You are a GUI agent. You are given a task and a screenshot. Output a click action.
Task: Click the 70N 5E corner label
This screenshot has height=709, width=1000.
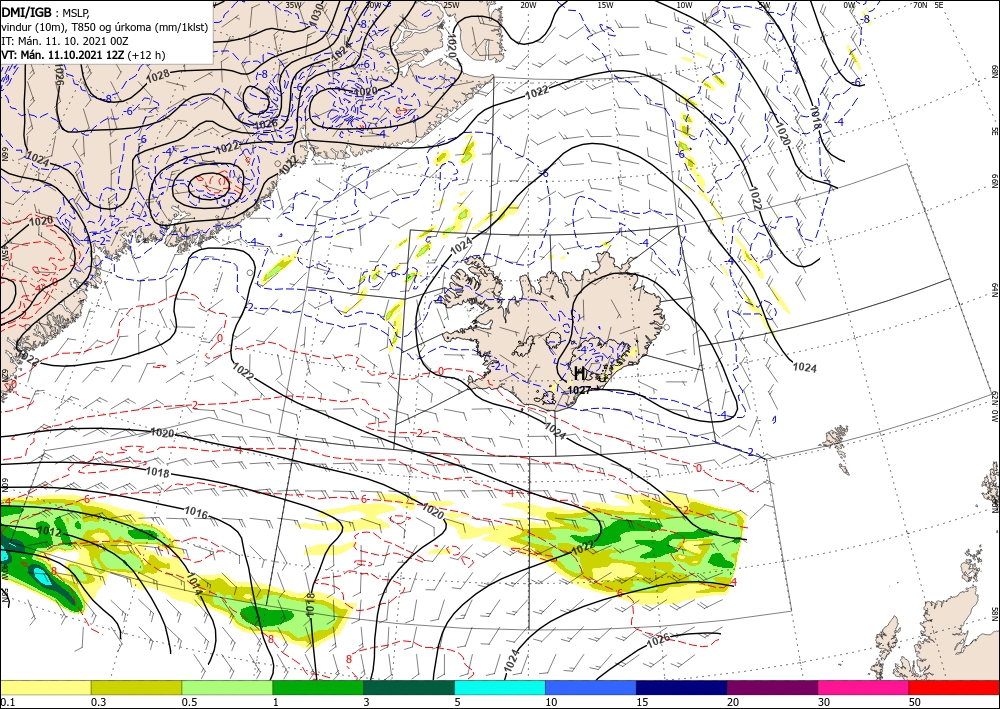(928, 5)
